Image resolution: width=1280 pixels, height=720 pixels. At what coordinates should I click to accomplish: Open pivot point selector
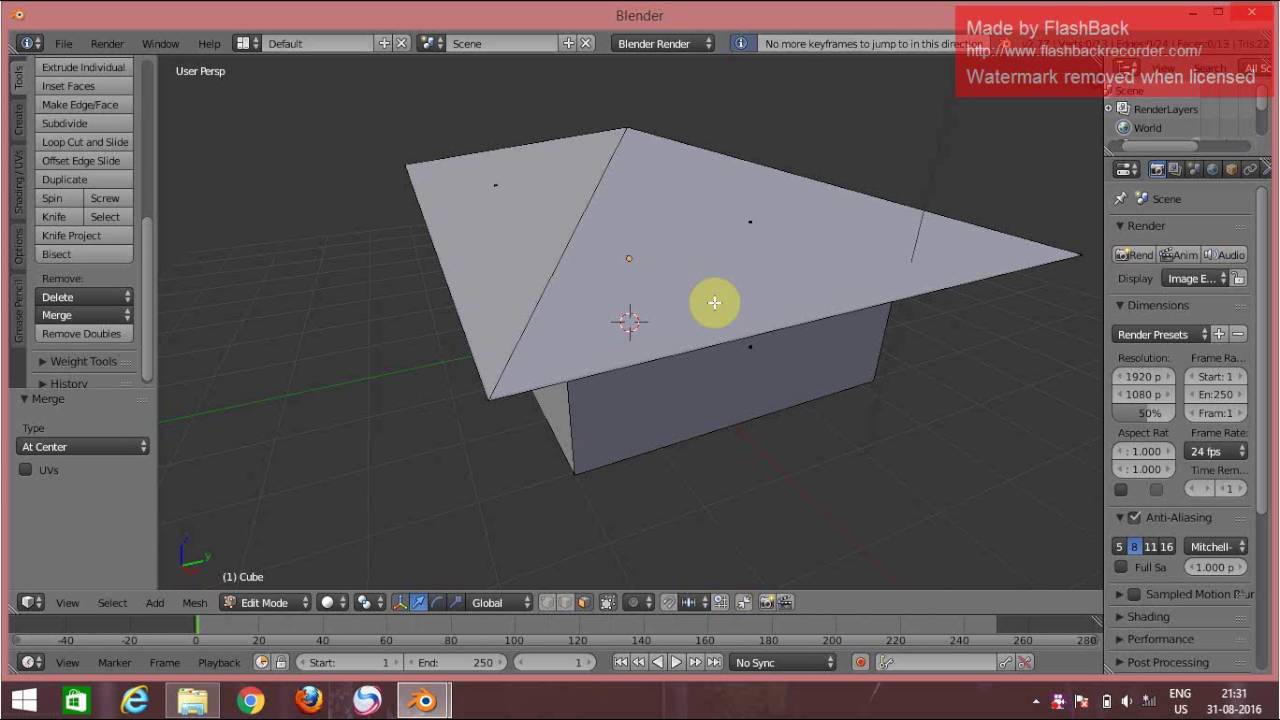[x=369, y=602]
